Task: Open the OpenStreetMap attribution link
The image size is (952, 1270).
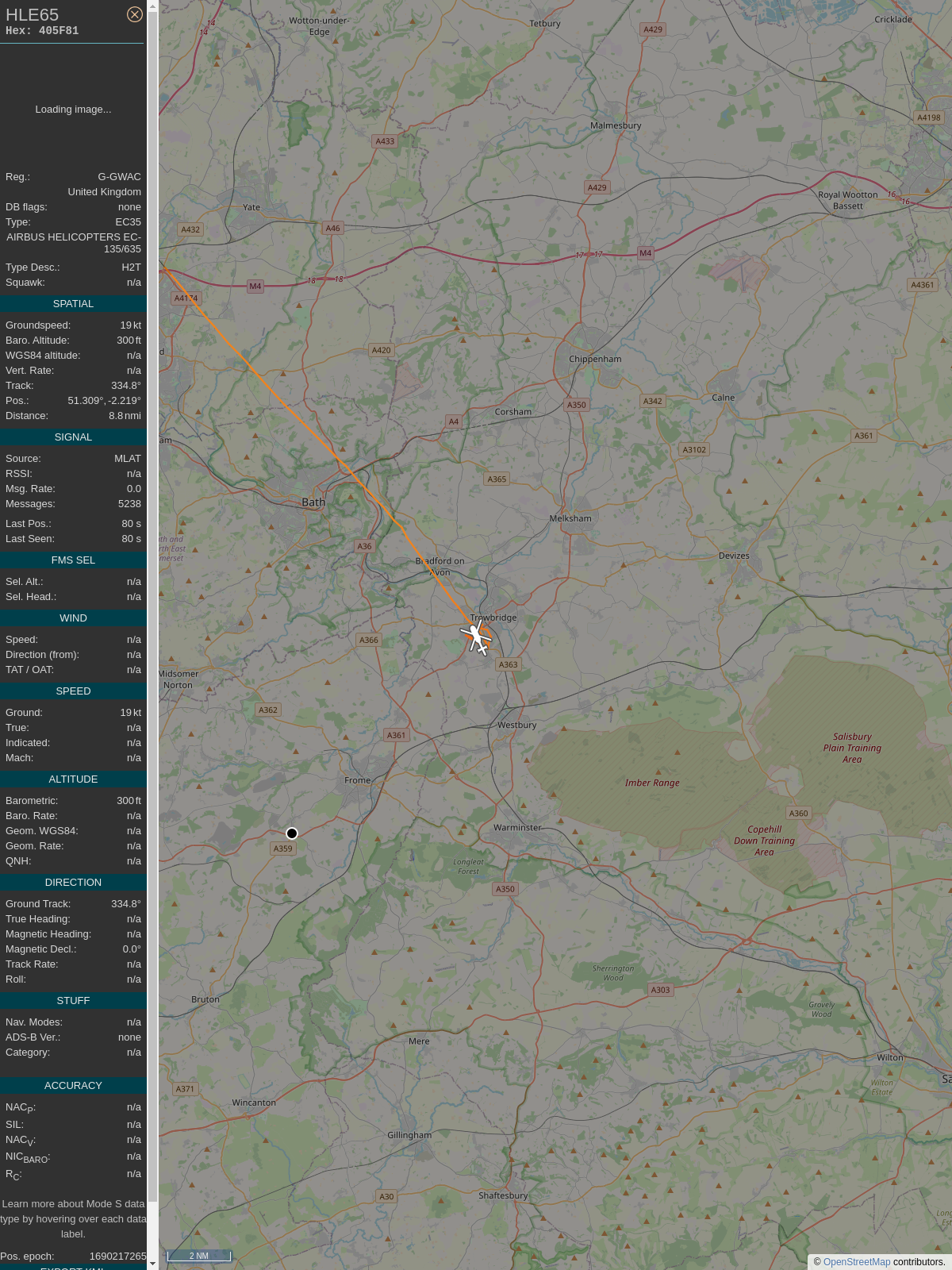Action: pyautogui.click(x=856, y=1261)
